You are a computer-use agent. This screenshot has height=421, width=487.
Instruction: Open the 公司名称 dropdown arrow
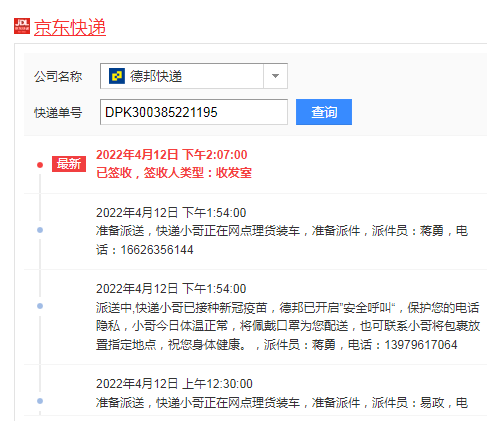tap(275, 76)
